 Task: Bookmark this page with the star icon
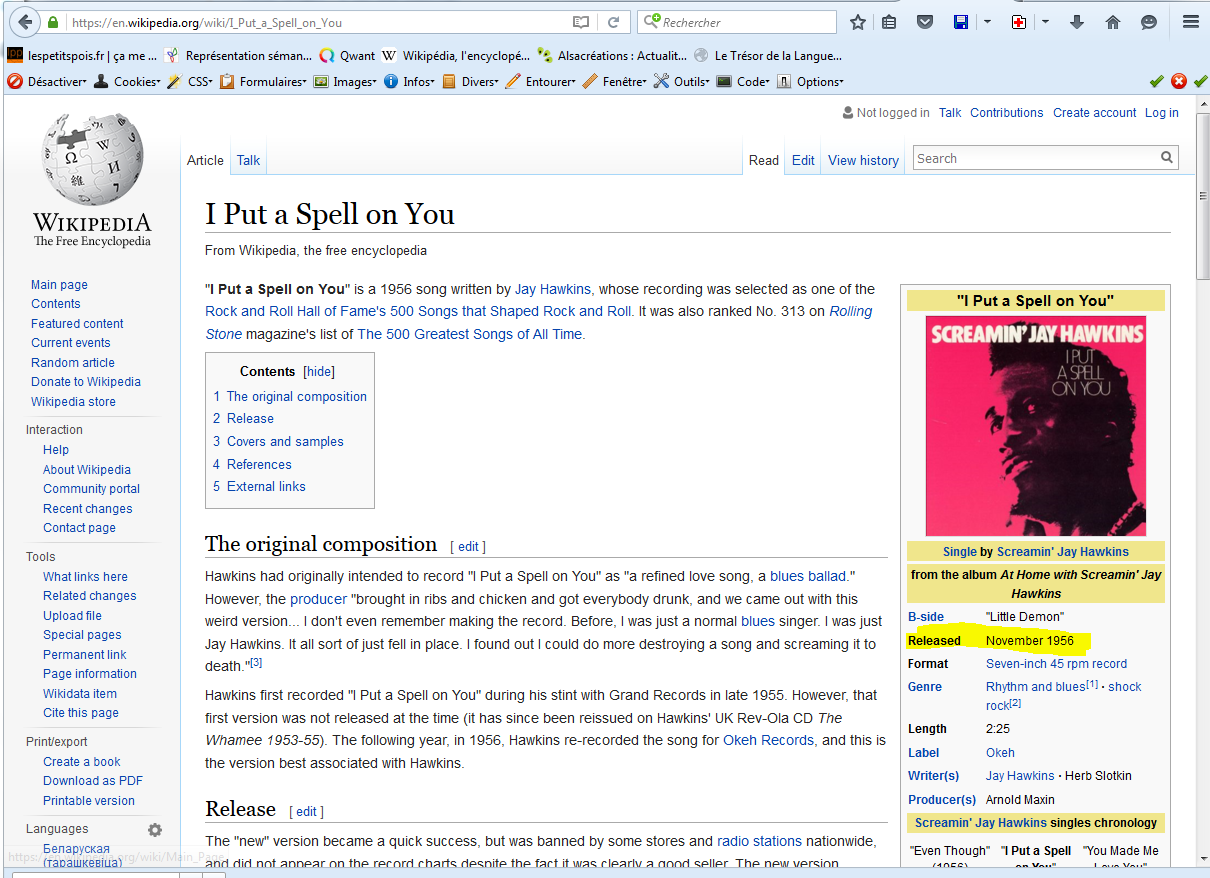click(857, 22)
